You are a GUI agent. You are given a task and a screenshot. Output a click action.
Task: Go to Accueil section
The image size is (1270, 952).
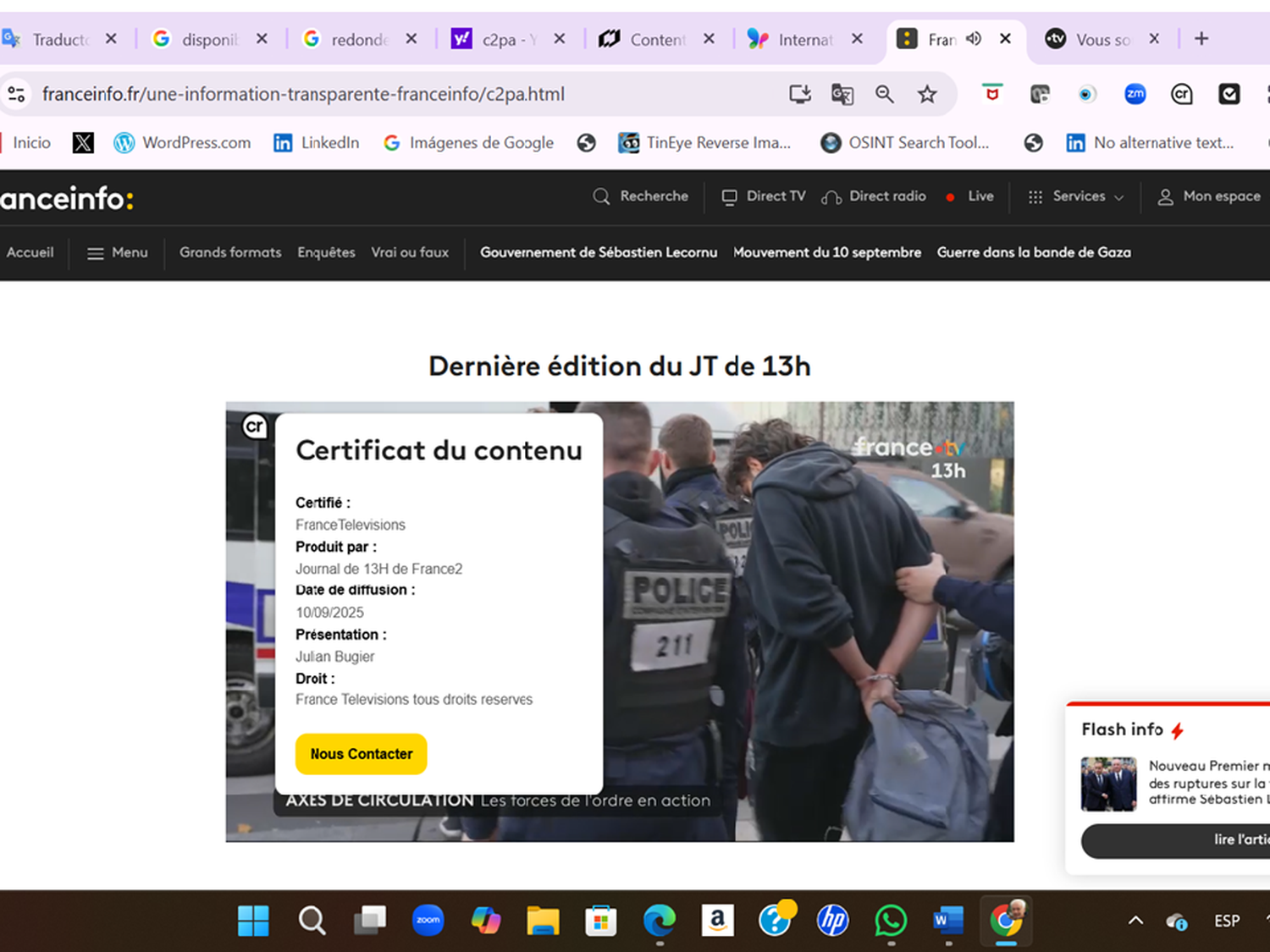30,252
